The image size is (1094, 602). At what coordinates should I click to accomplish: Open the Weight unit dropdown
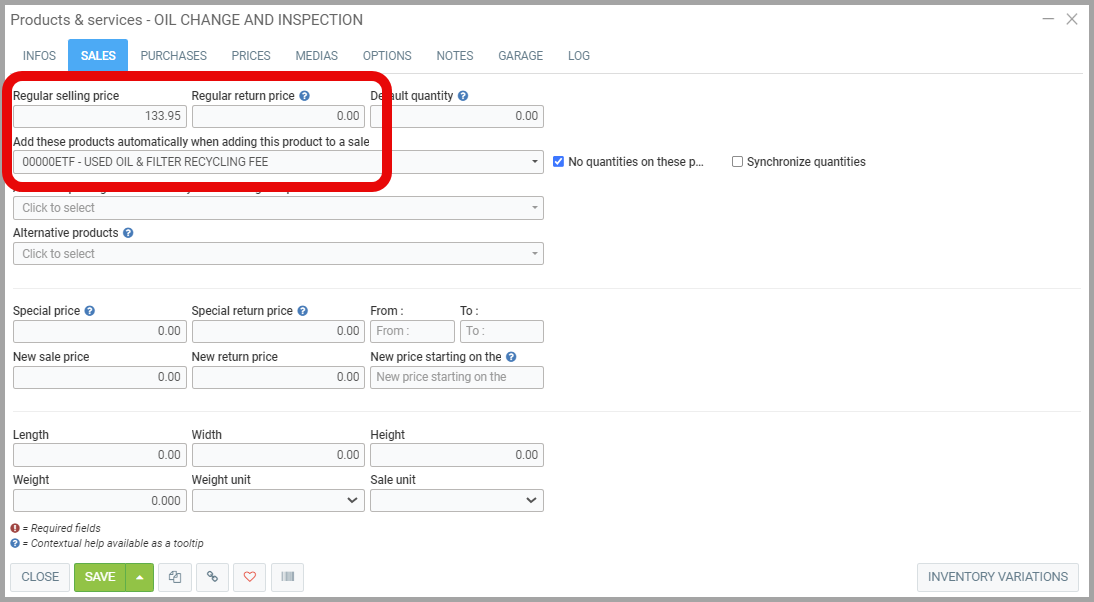[277, 500]
